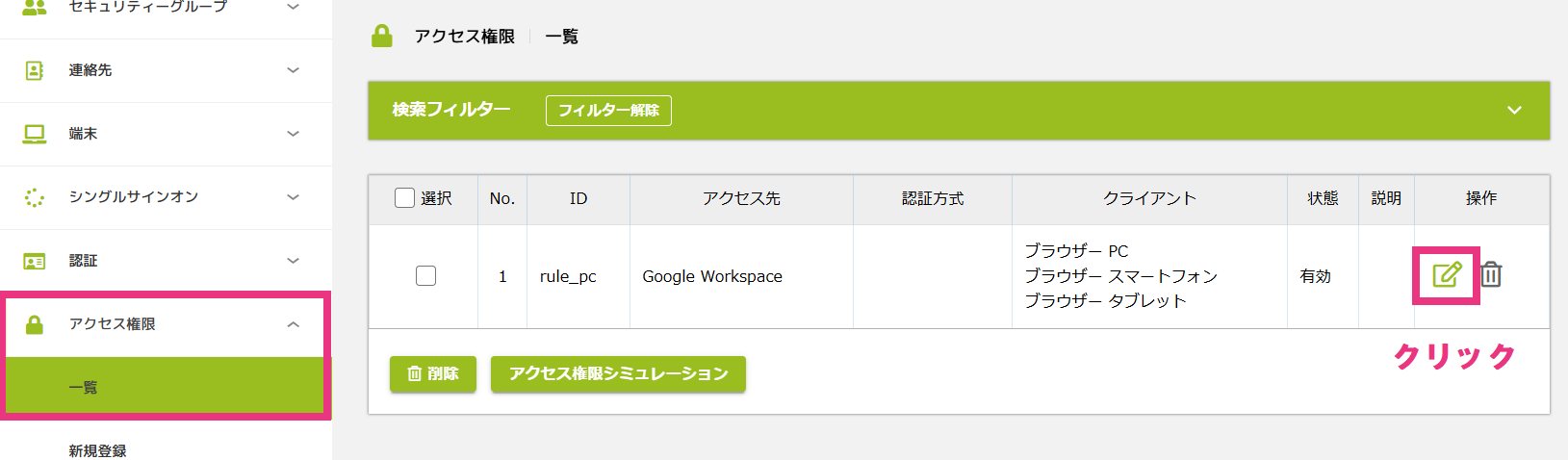The width and height of the screenshot is (1568, 460).
Task: Click the アクセス権限シミュレーション button
Action: point(618,373)
